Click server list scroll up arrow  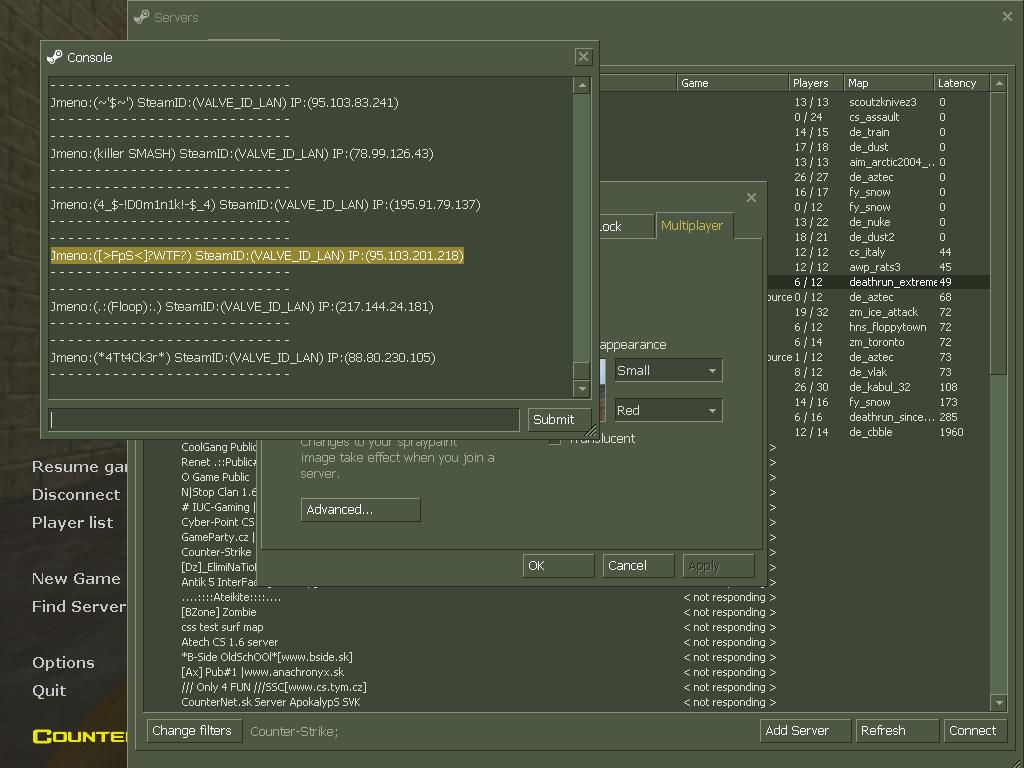[x=998, y=84]
